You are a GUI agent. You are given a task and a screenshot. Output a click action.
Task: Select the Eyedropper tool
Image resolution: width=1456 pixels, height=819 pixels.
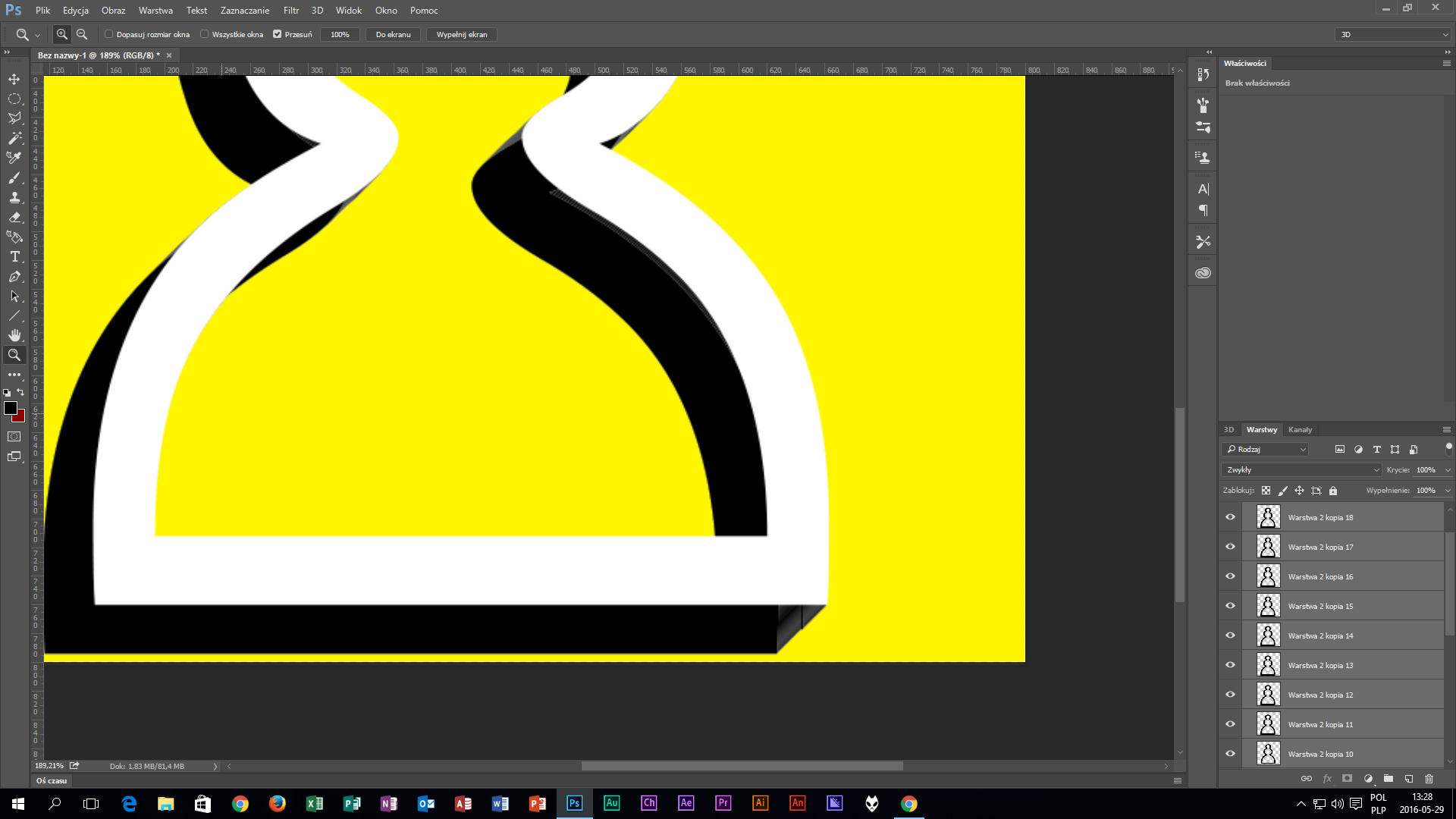[x=14, y=158]
